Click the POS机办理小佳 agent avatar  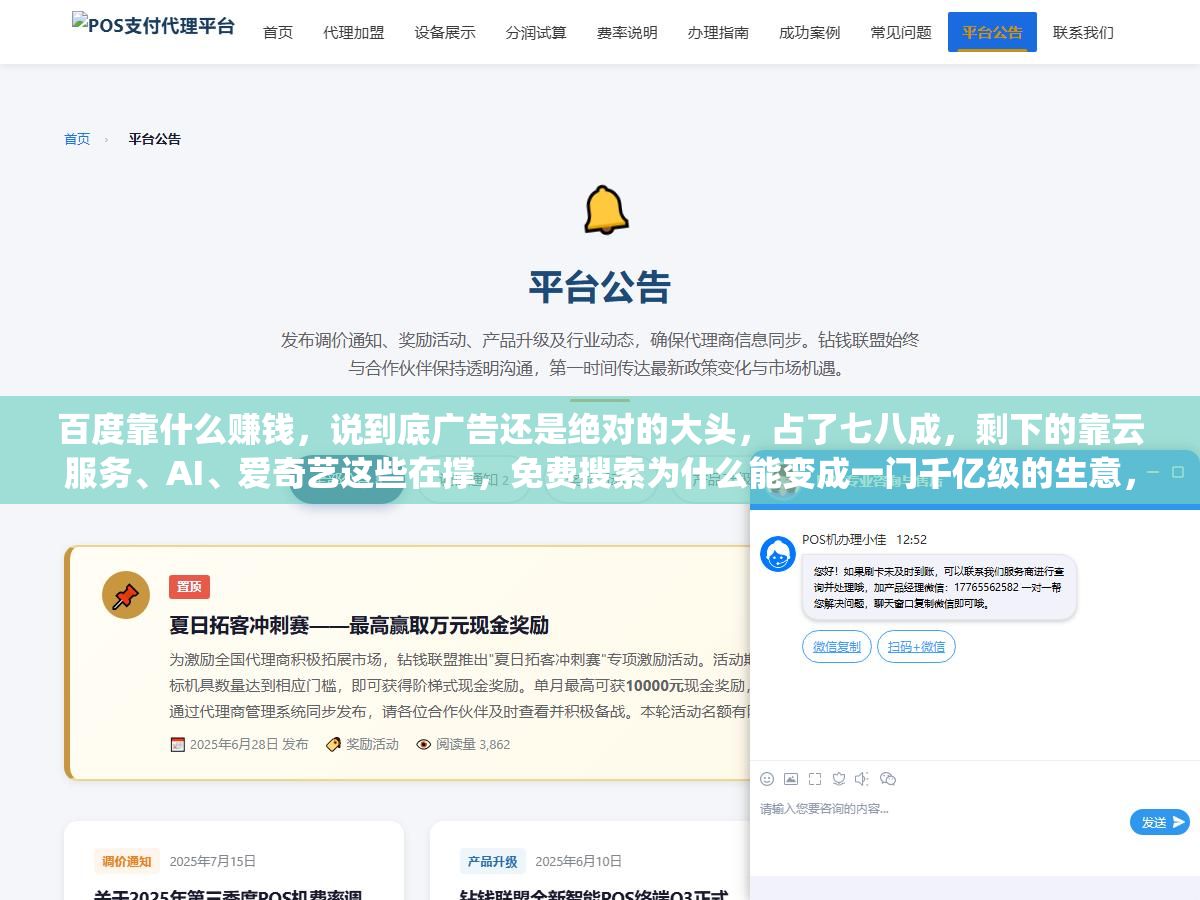pos(778,554)
